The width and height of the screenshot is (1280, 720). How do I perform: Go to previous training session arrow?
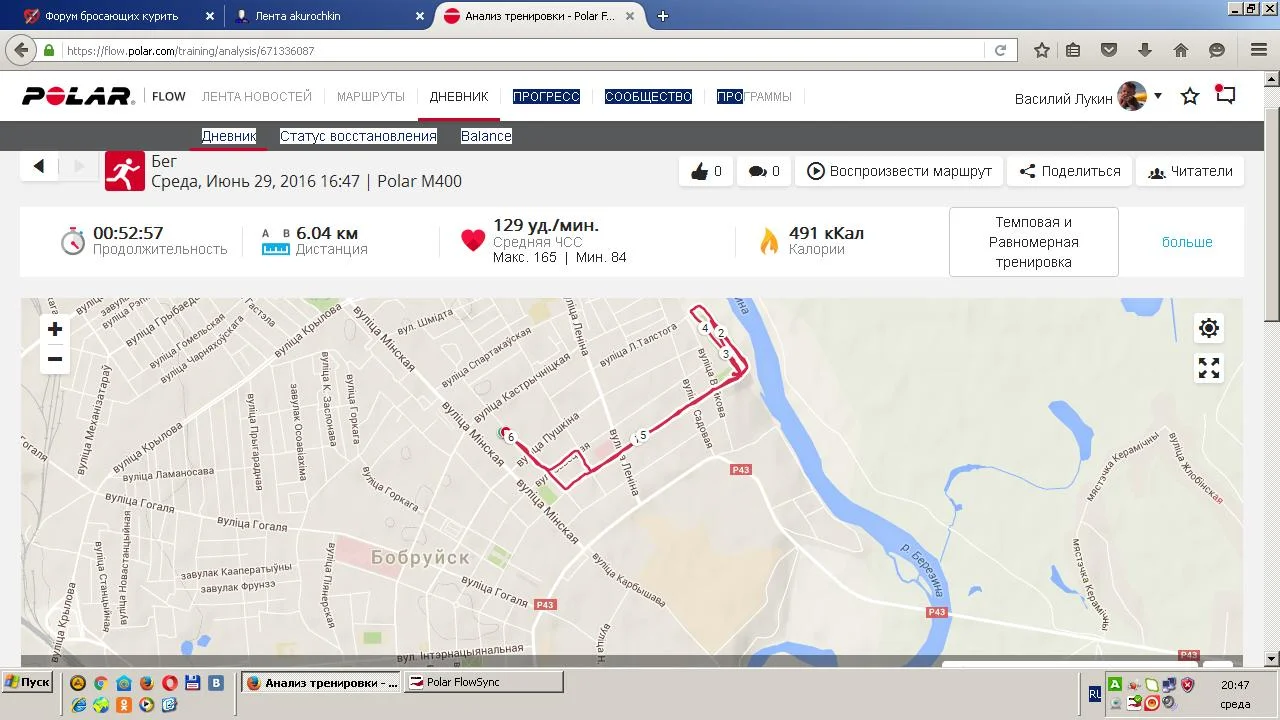point(39,167)
